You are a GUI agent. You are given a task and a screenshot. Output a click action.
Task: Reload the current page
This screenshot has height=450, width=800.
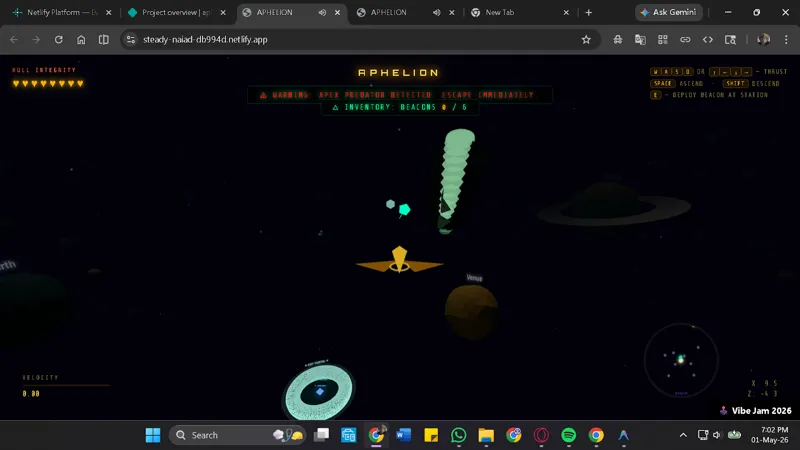pyautogui.click(x=59, y=39)
